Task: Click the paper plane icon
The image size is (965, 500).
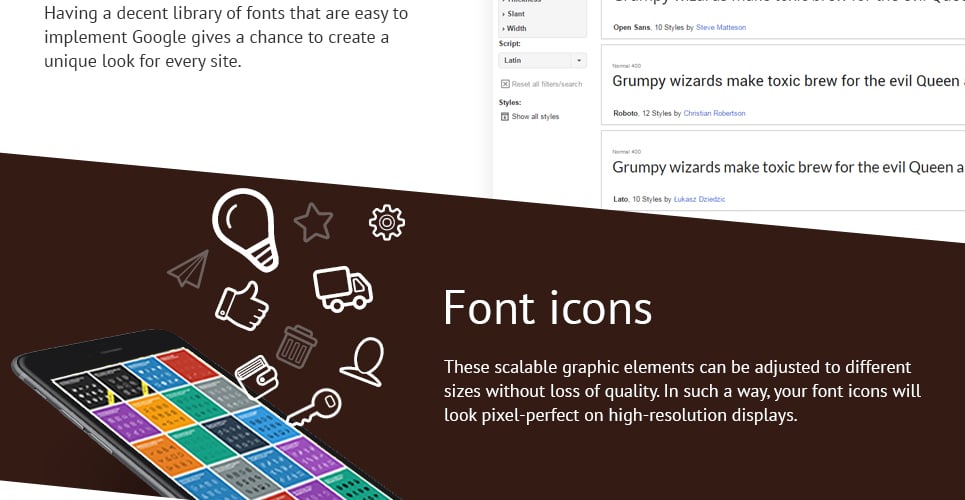Action: point(188,270)
